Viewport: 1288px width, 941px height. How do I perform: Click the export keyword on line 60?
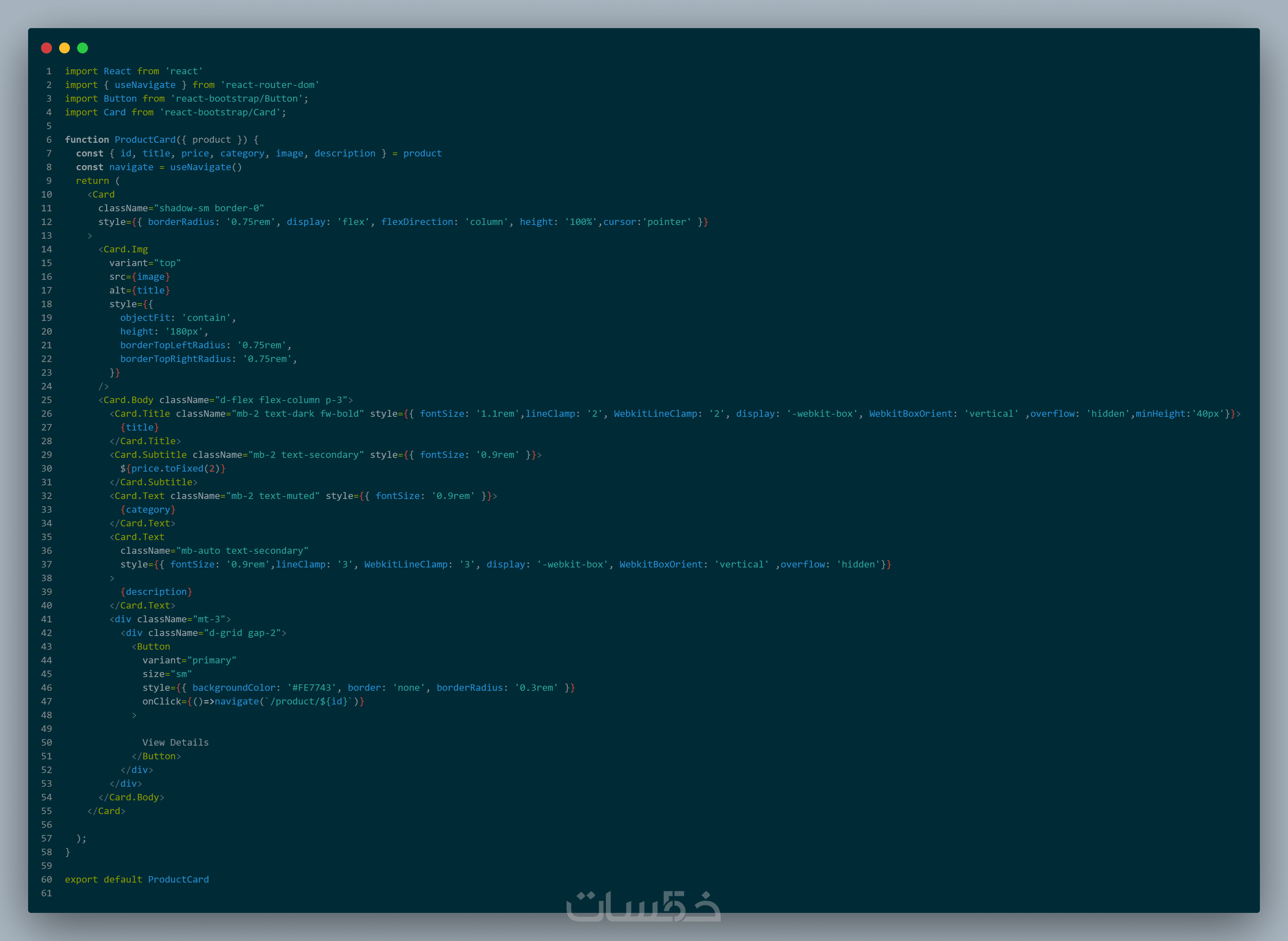81,879
